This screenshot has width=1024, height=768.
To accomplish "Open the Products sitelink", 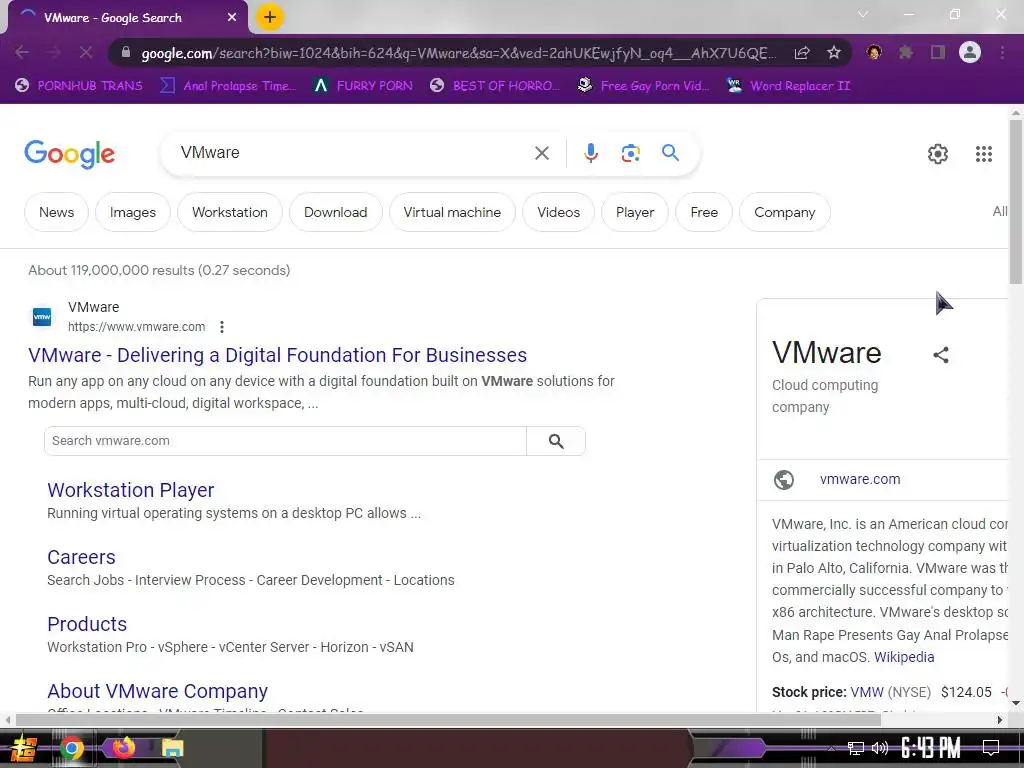I will coord(87,624).
